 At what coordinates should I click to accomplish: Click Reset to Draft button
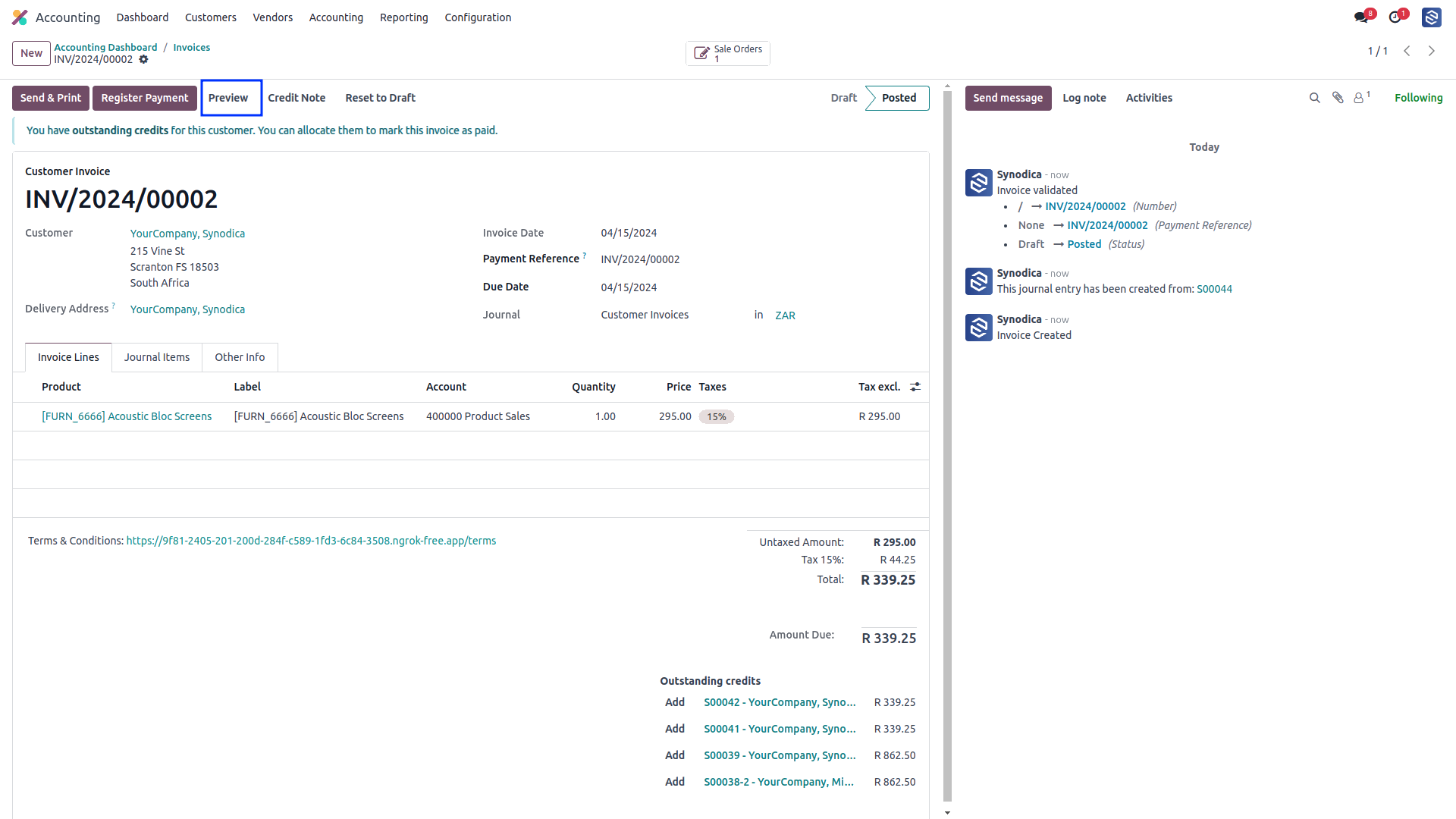tap(381, 98)
